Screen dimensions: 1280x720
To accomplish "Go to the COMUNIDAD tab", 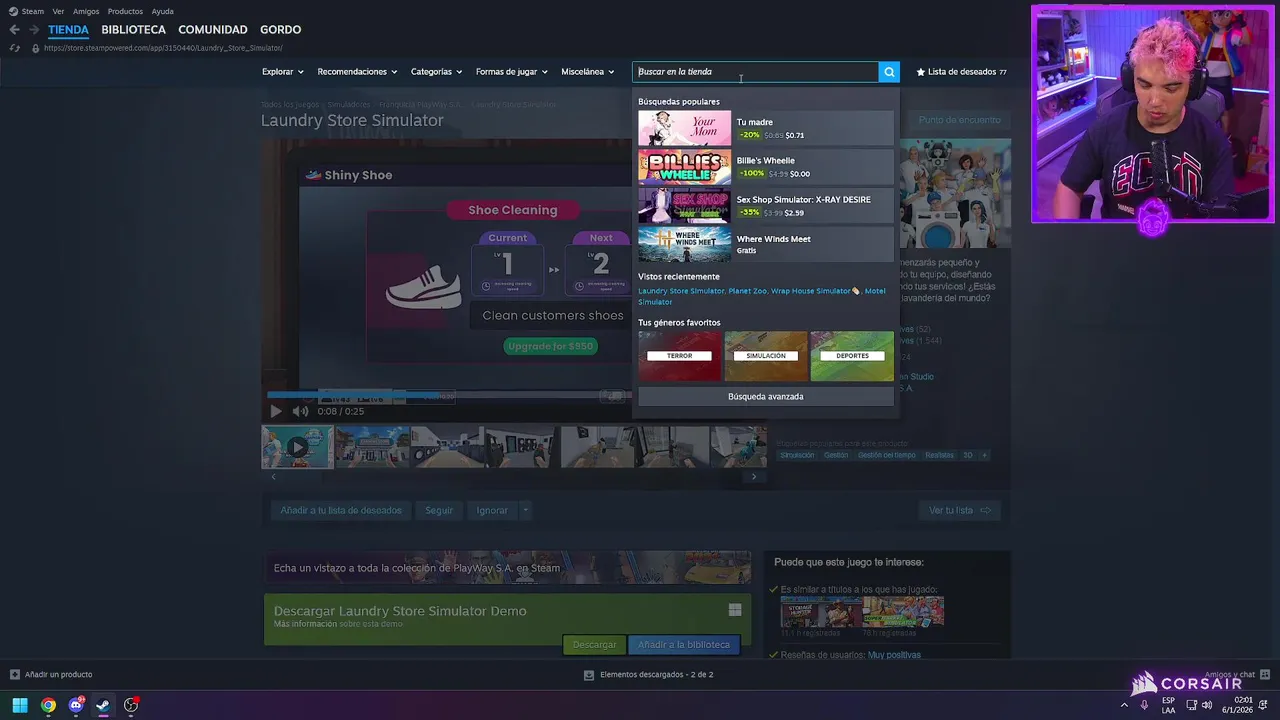I will pos(212,30).
